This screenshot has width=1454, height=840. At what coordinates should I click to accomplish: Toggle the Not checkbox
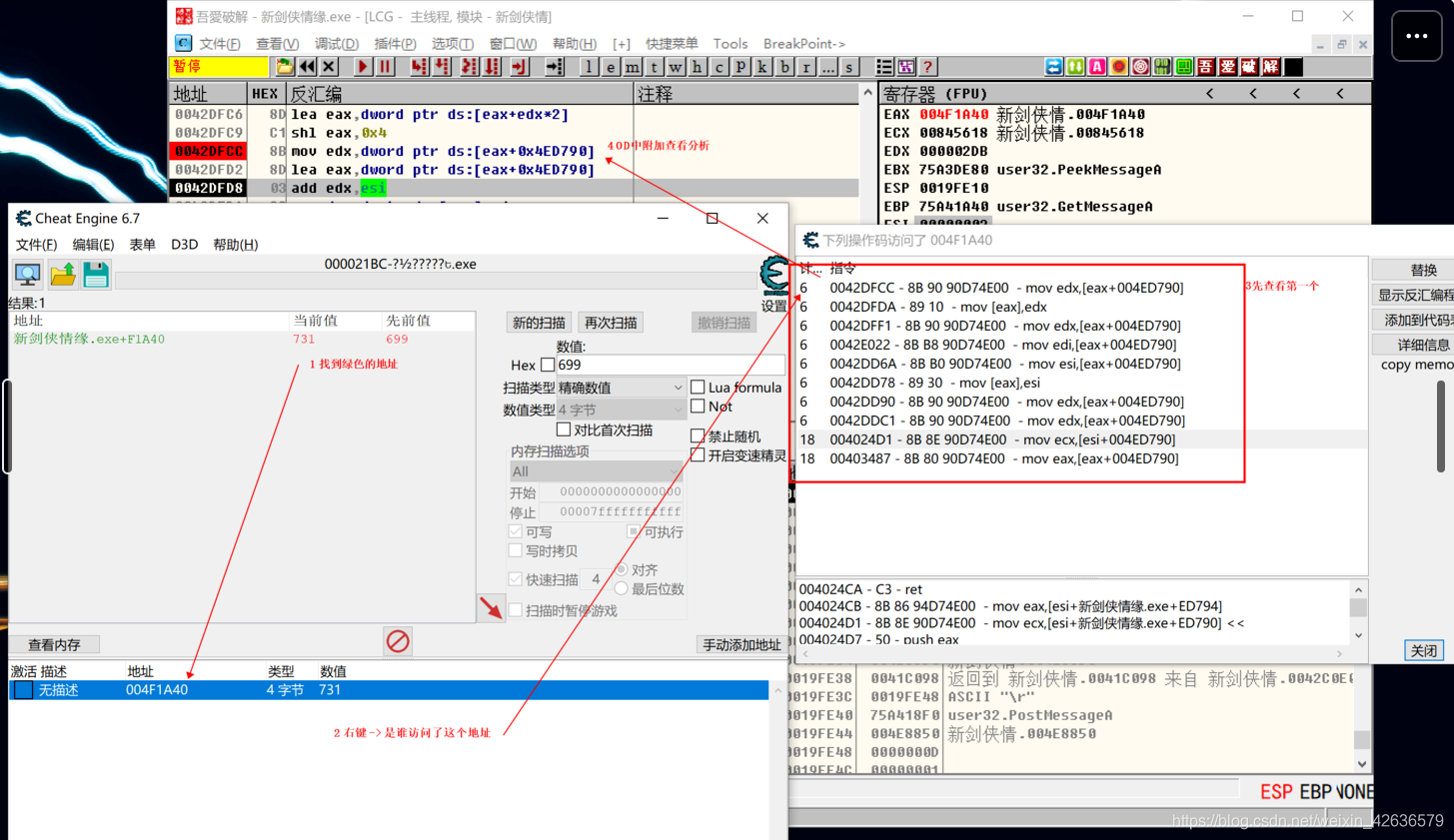pos(698,407)
